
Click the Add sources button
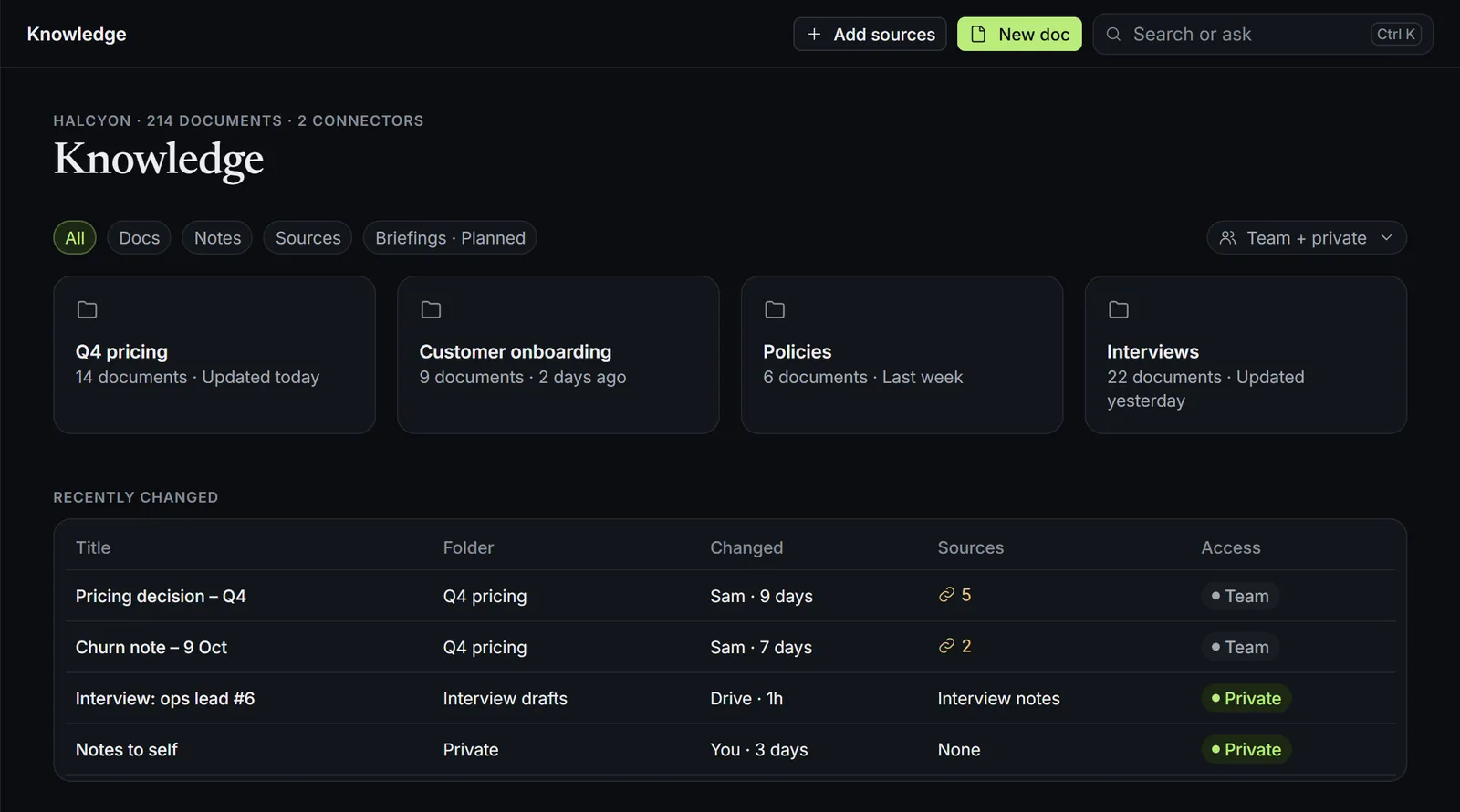coord(870,35)
